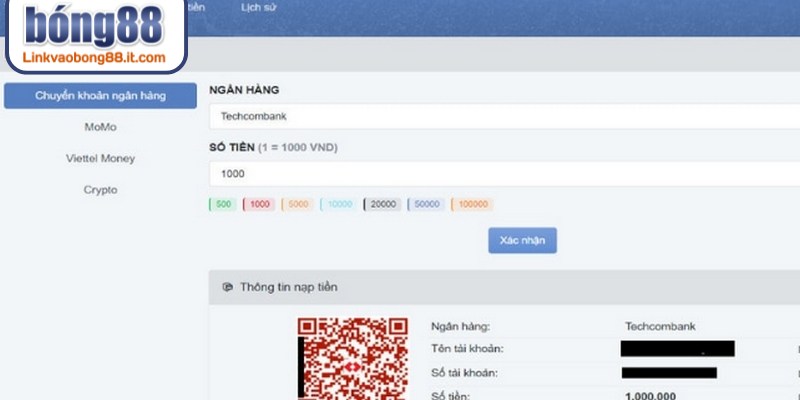Click the Tên tài khoản label
This screenshot has height=400, width=800.
[x=467, y=349]
